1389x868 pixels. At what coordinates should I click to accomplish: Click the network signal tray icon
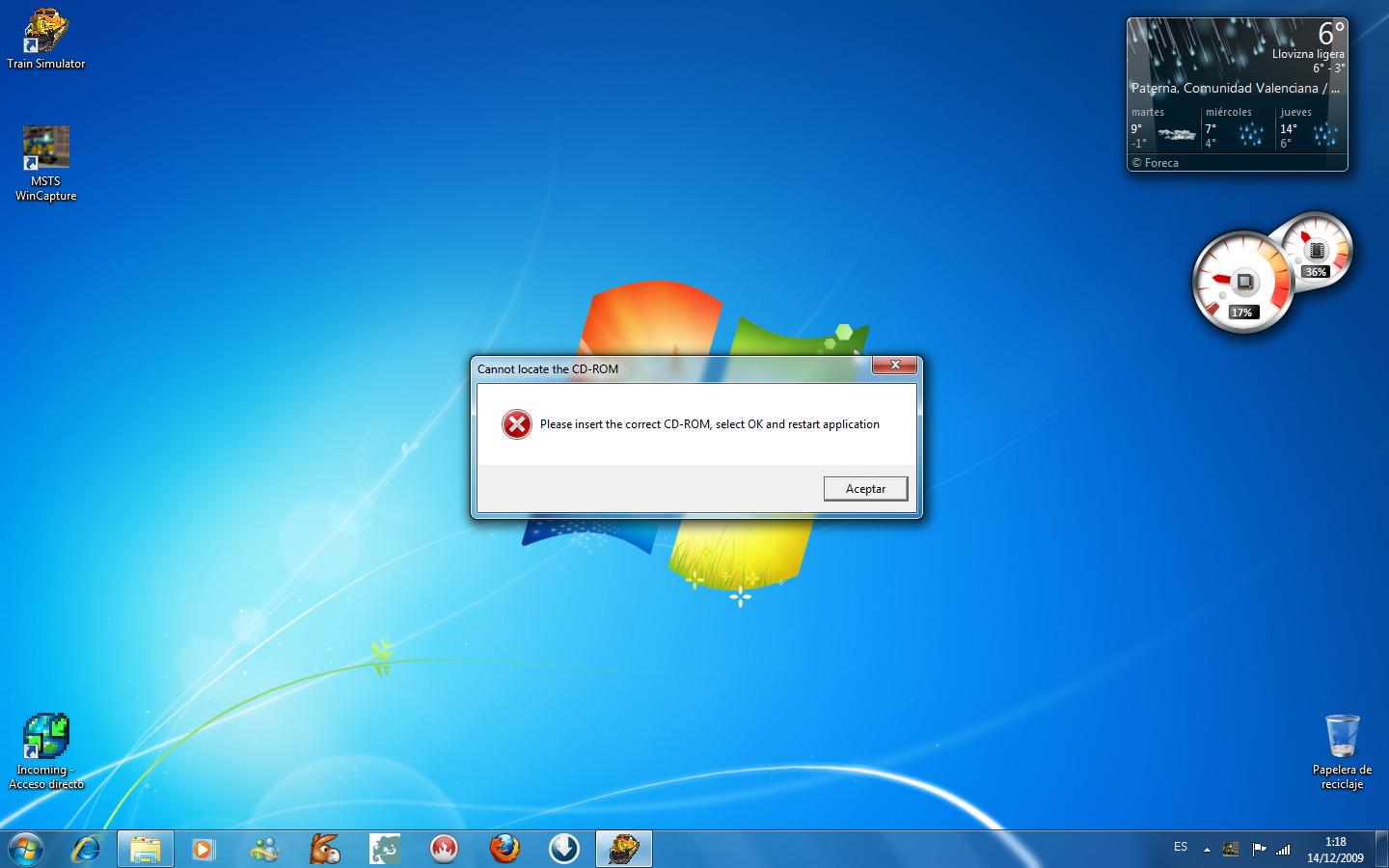[1284, 850]
